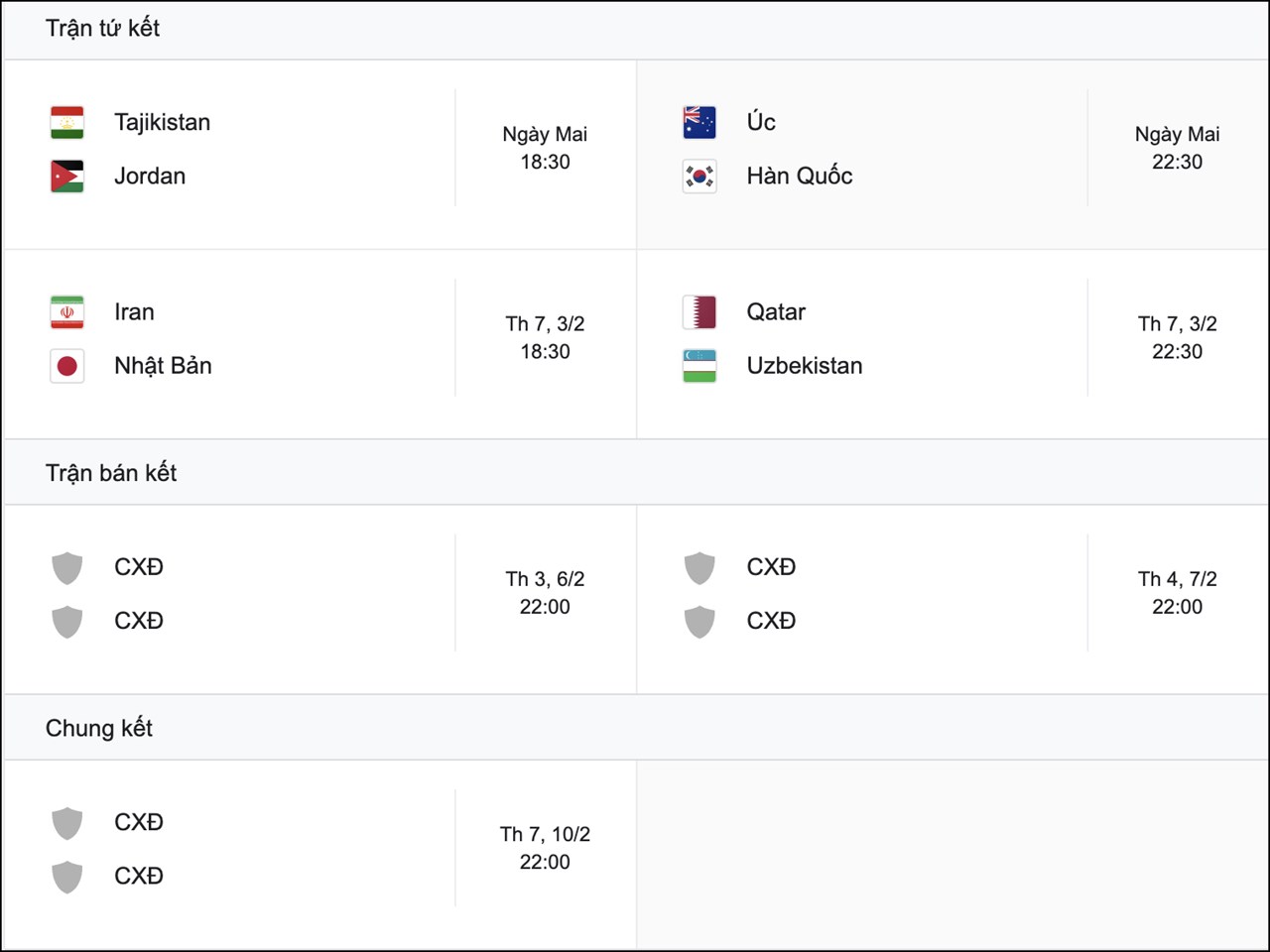This screenshot has height=952, width=1270.
Task: Click the Th 7, 3/2 18:30 Iran match time
Action: 545,337
